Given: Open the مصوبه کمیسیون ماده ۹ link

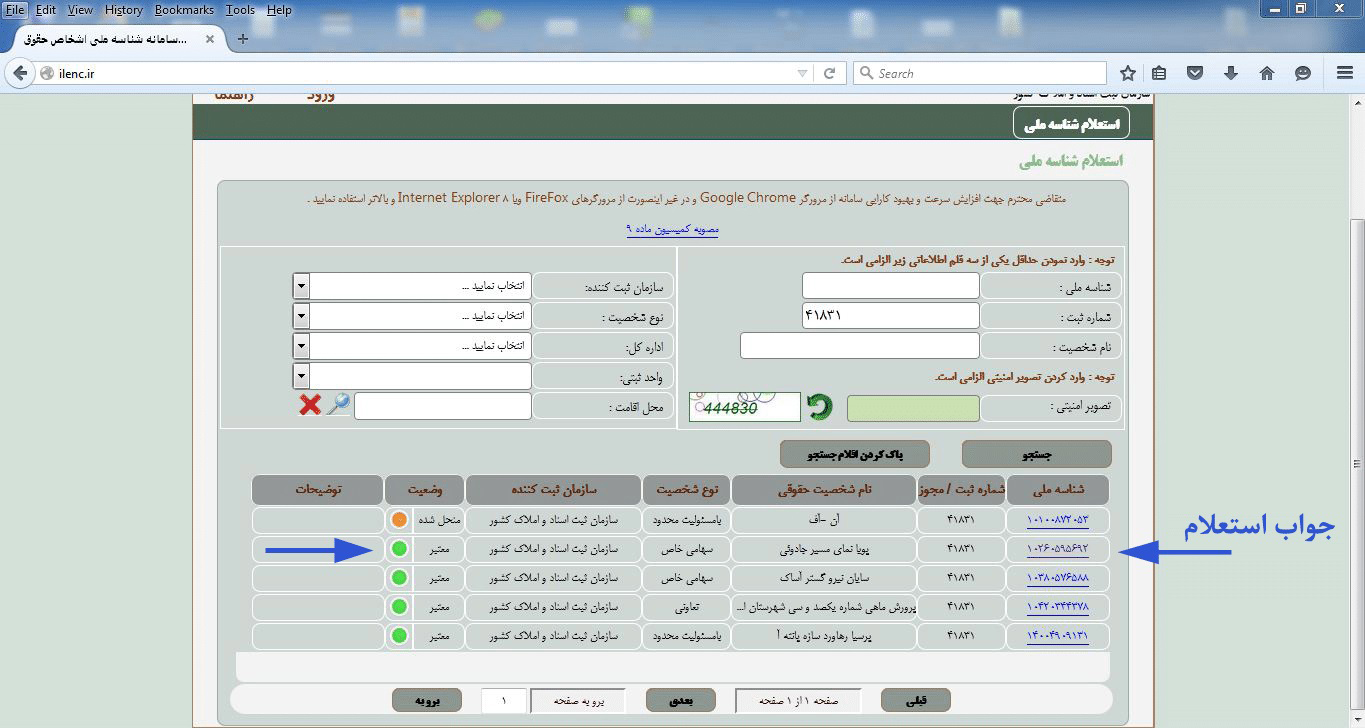Looking at the screenshot, I should coord(673,229).
